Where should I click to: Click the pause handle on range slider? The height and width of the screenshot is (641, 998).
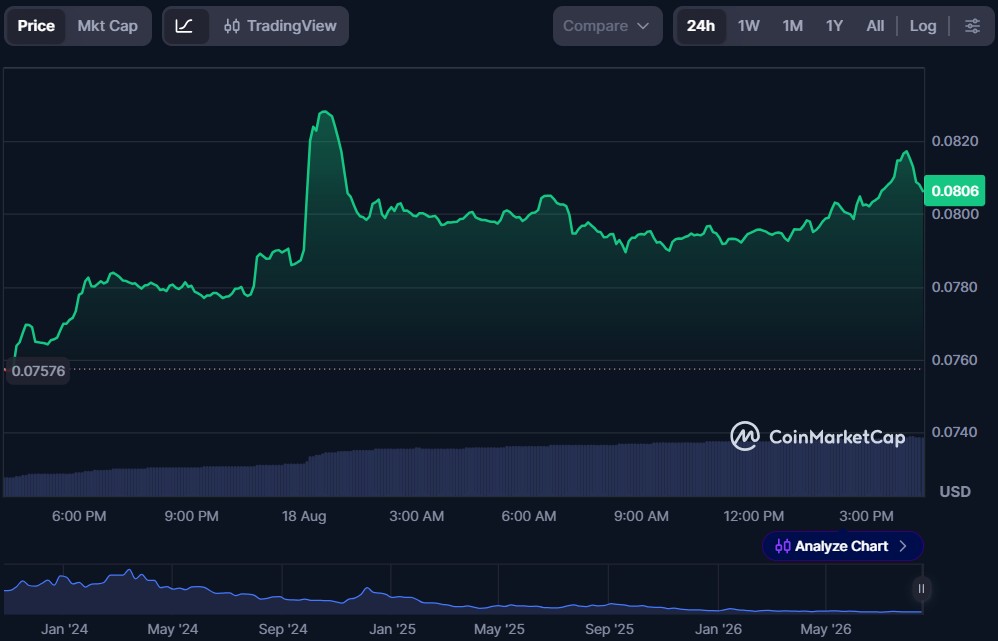tap(921, 589)
